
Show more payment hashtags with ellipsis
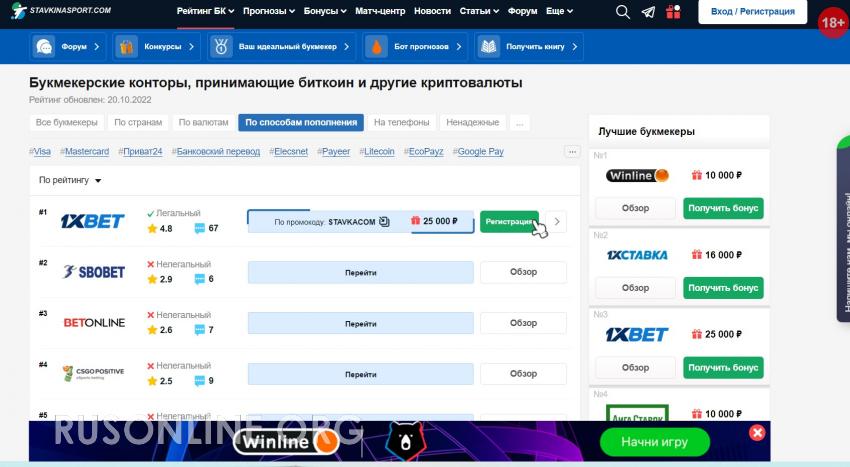coord(572,152)
